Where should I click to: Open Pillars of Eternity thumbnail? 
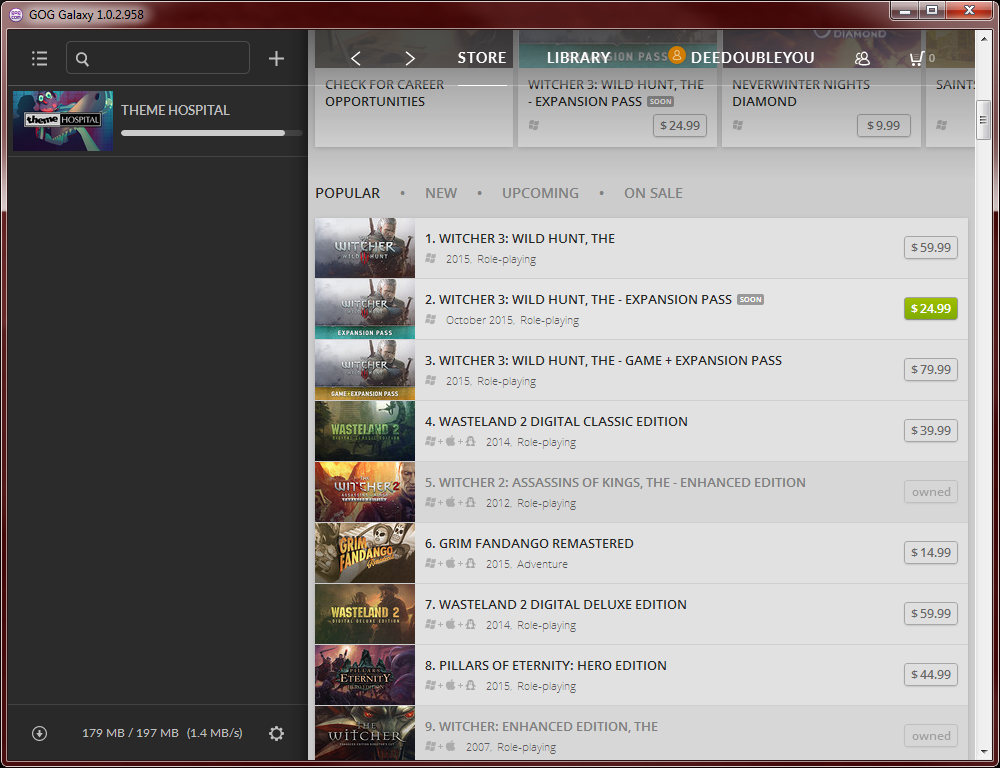coord(364,675)
